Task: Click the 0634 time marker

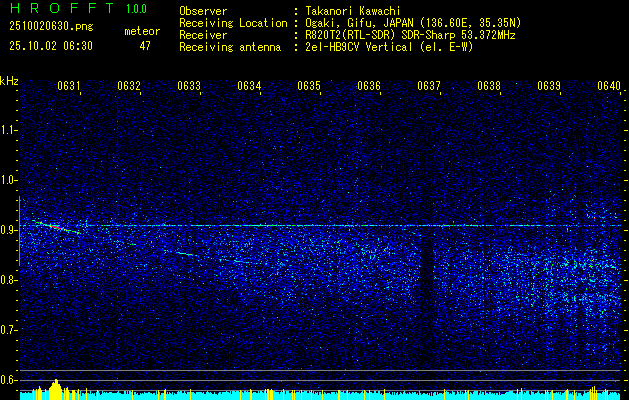Action: [x=249, y=86]
